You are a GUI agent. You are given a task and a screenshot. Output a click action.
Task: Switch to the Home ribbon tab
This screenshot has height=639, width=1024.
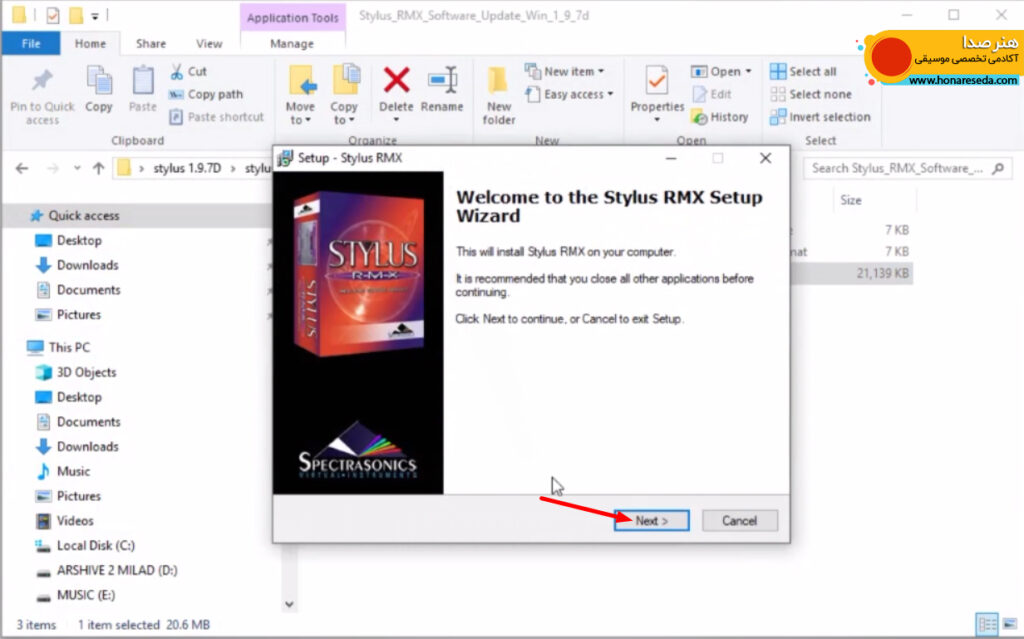[90, 44]
